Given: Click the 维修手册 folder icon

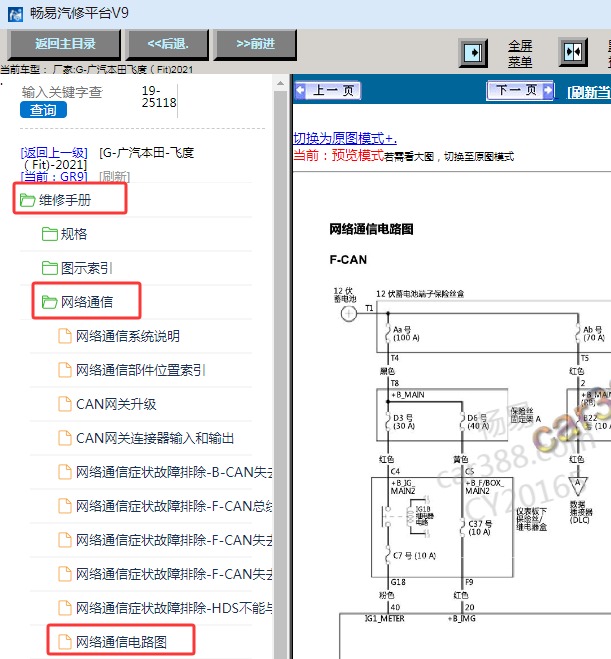Looking at the screenshot, I should tap(27, 200).
